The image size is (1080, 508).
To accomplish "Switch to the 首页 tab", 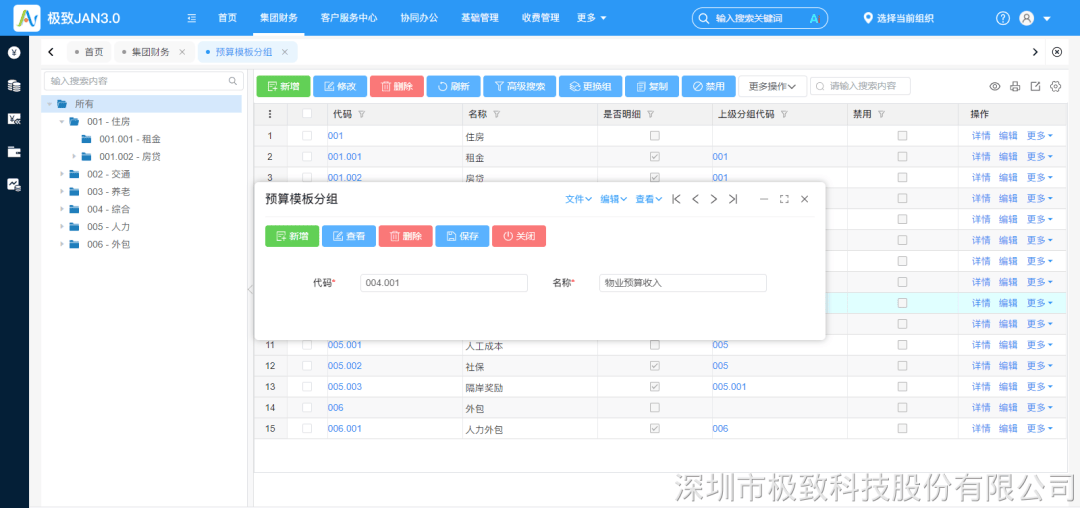I will pyautogui.click(x=90, y=52).
